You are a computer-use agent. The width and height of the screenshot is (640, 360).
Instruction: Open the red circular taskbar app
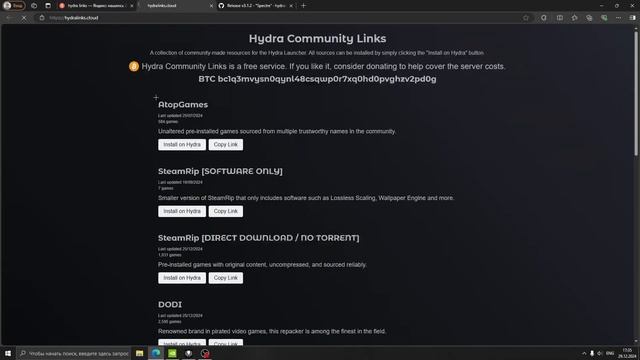(205, 353)
